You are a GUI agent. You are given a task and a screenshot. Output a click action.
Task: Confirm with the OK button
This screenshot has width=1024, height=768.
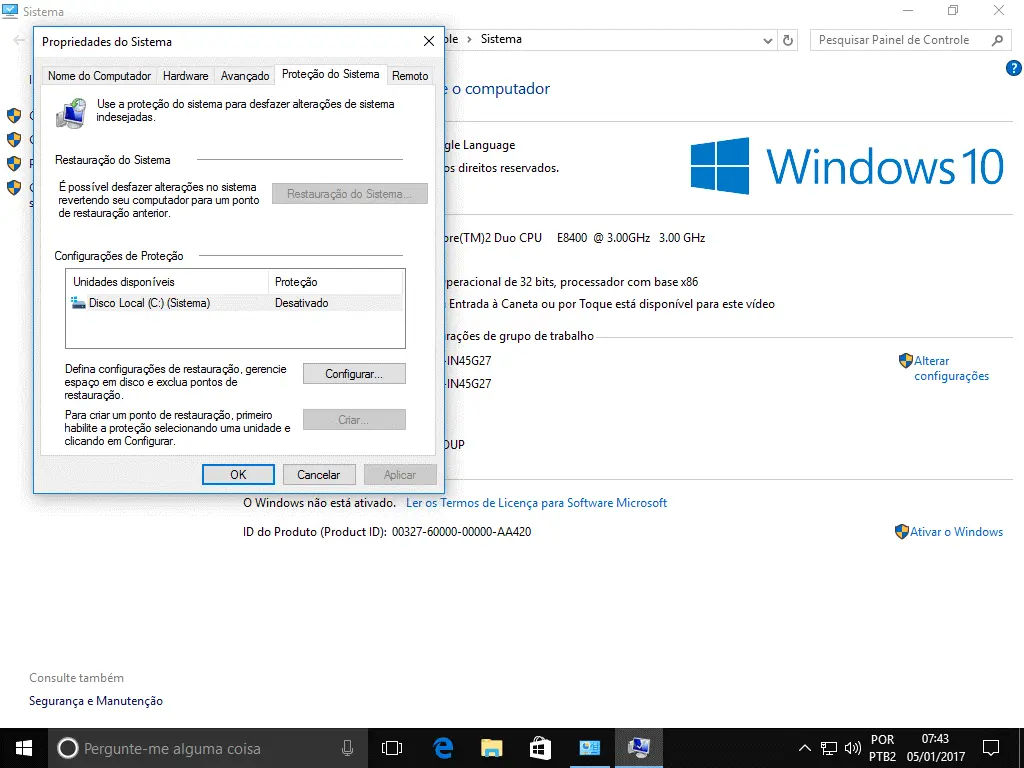(x=238, y=475)
